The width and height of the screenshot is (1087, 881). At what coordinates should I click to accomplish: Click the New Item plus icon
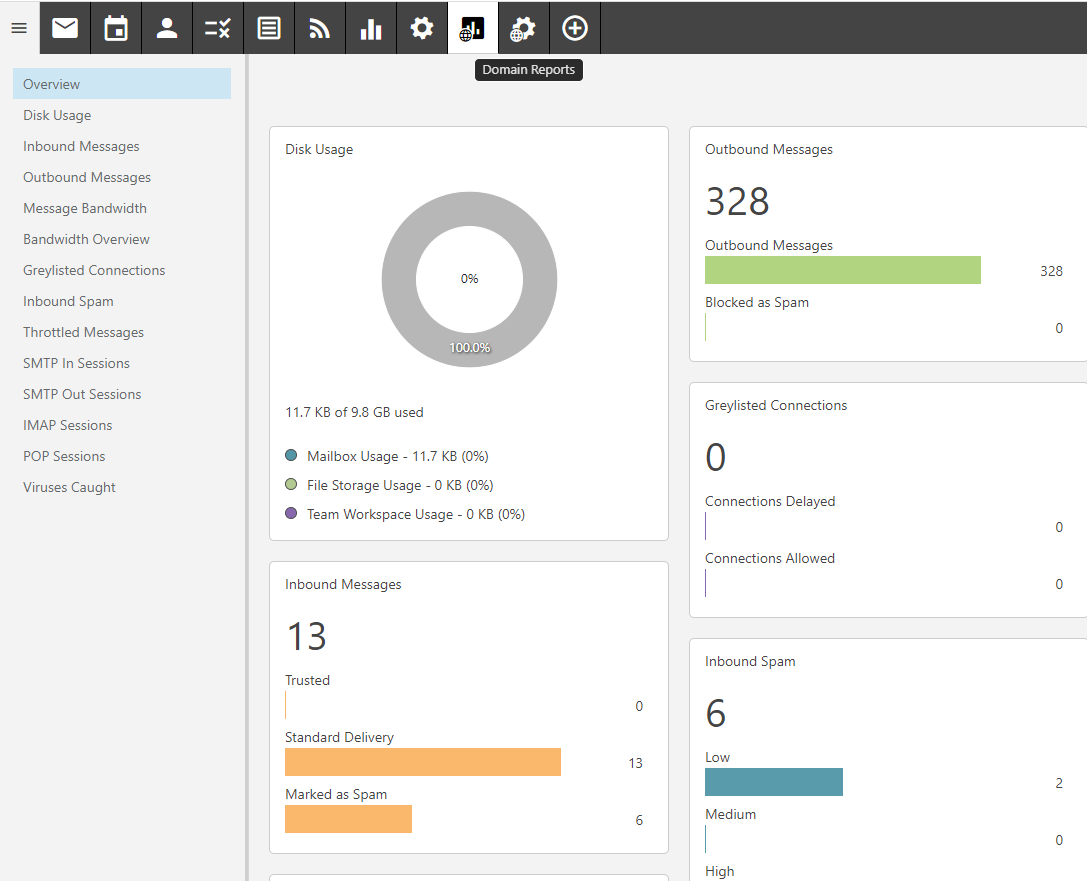click(574, 28)
